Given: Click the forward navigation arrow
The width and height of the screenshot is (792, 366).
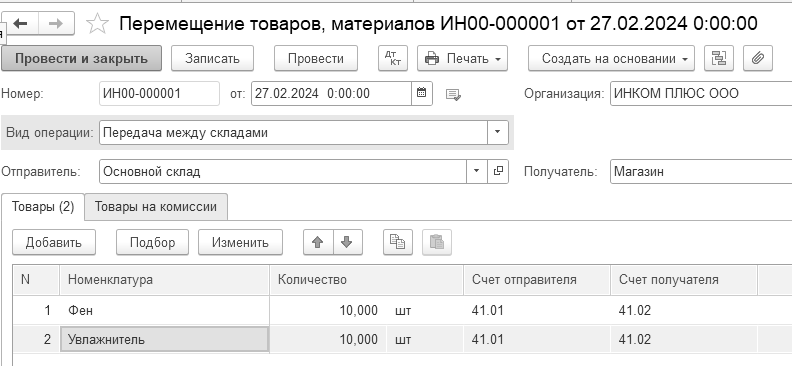Looking at the screenshot, I should point(56,24).
